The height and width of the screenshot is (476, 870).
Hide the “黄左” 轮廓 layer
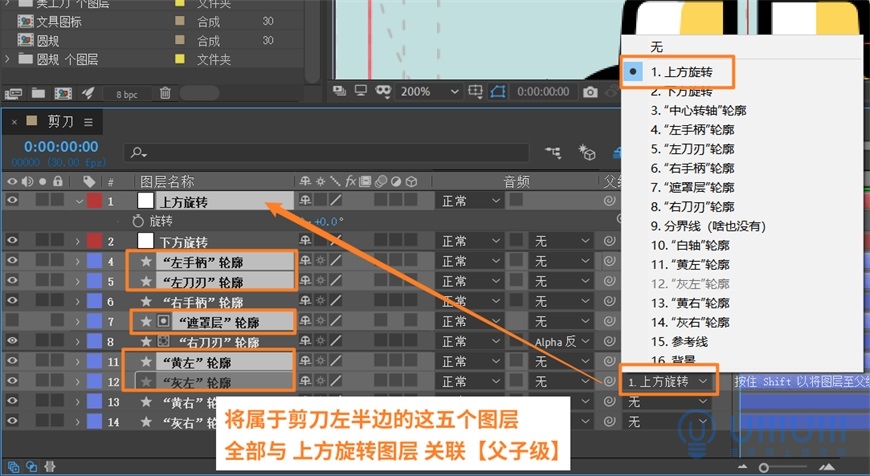12,361
